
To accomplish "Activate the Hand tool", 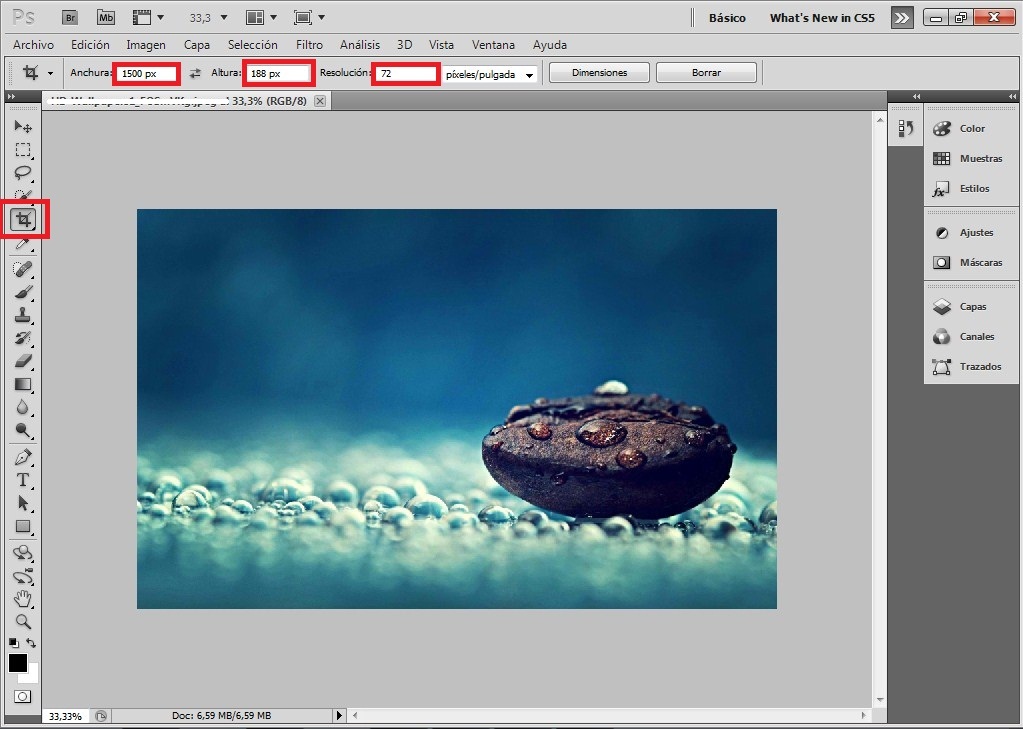I will tap(23, 599).
